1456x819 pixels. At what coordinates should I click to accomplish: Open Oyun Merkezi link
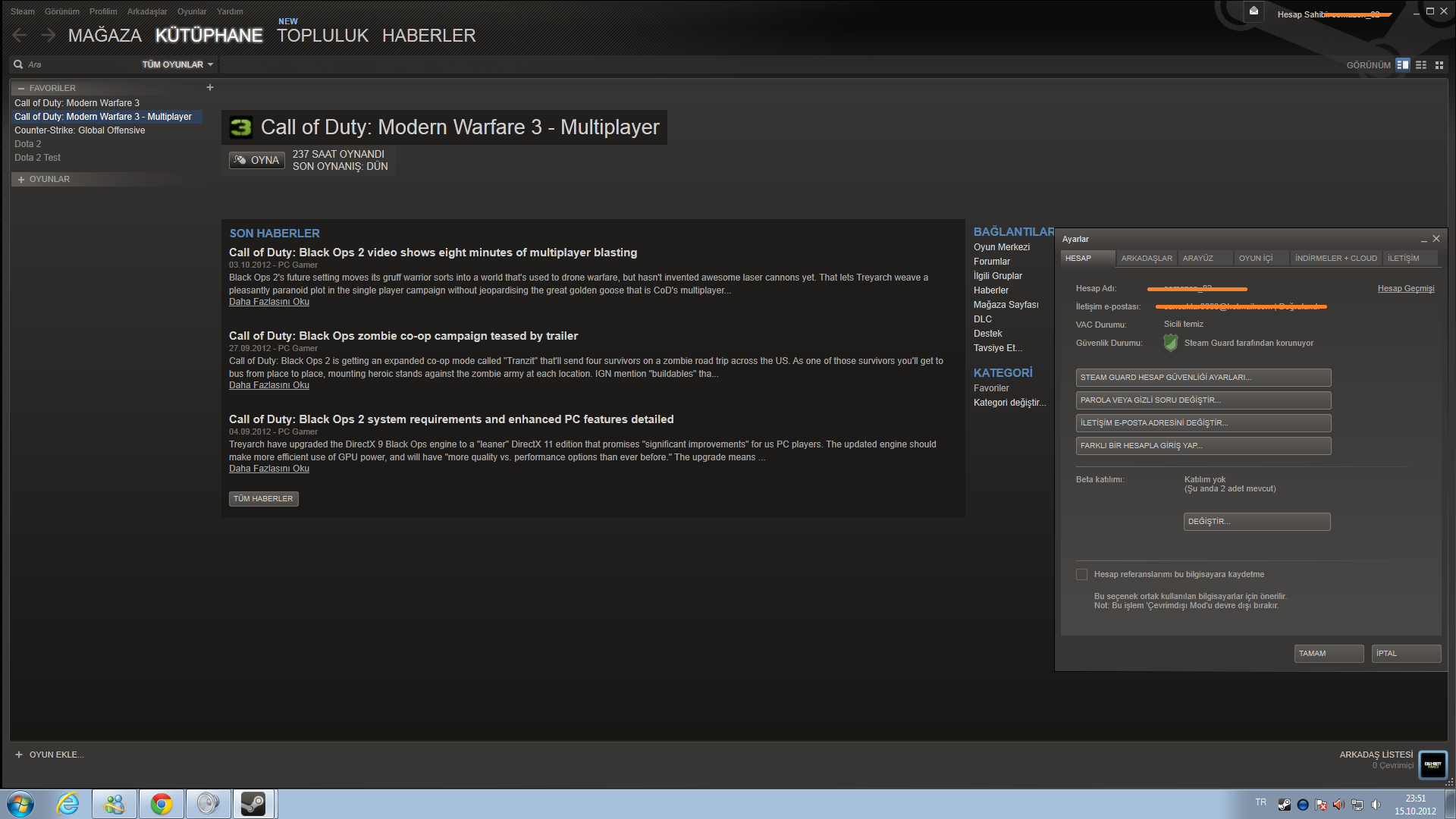click(x=1002, y=247)
